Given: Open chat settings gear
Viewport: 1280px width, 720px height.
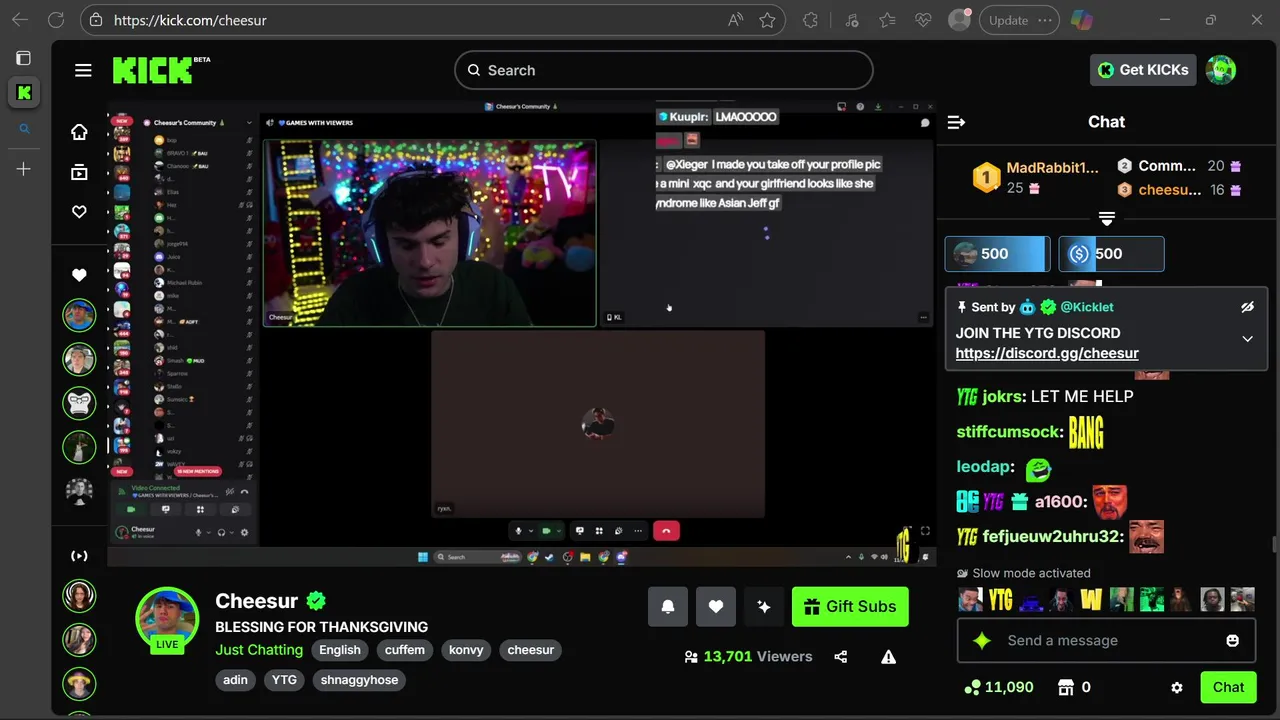Looking at the screenshot, I should pyautogui.click(x=1177, y=688).
